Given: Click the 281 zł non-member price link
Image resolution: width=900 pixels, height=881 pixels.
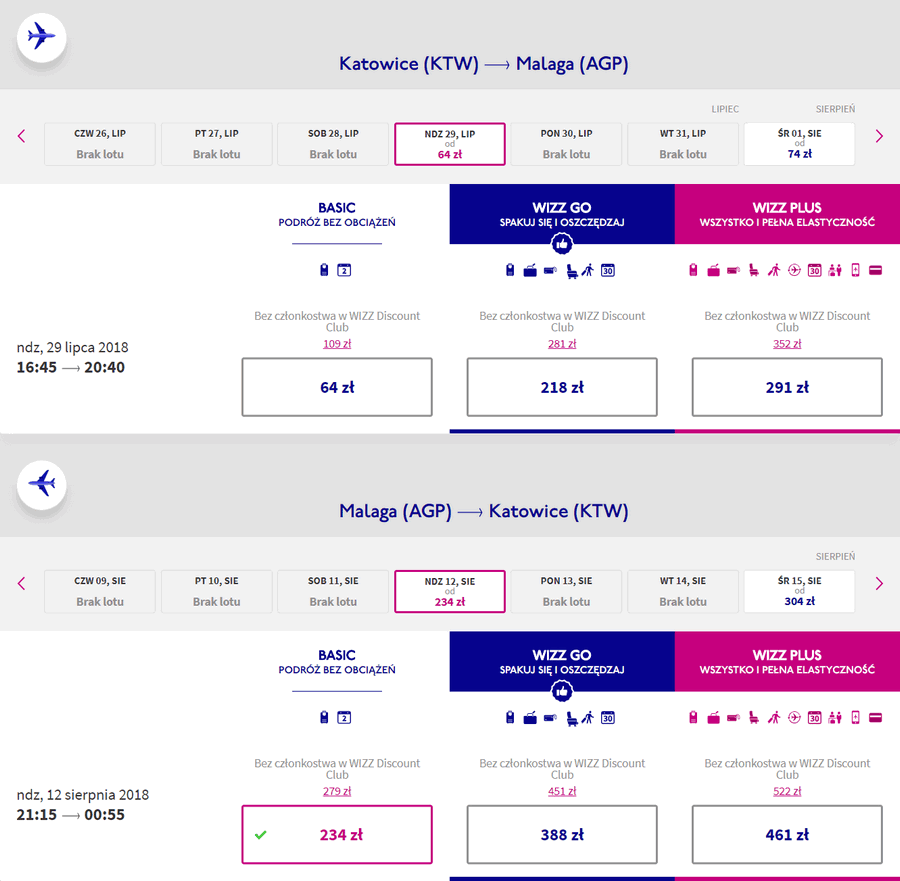Looking at the screenshot, I should (x=562, y=344).
